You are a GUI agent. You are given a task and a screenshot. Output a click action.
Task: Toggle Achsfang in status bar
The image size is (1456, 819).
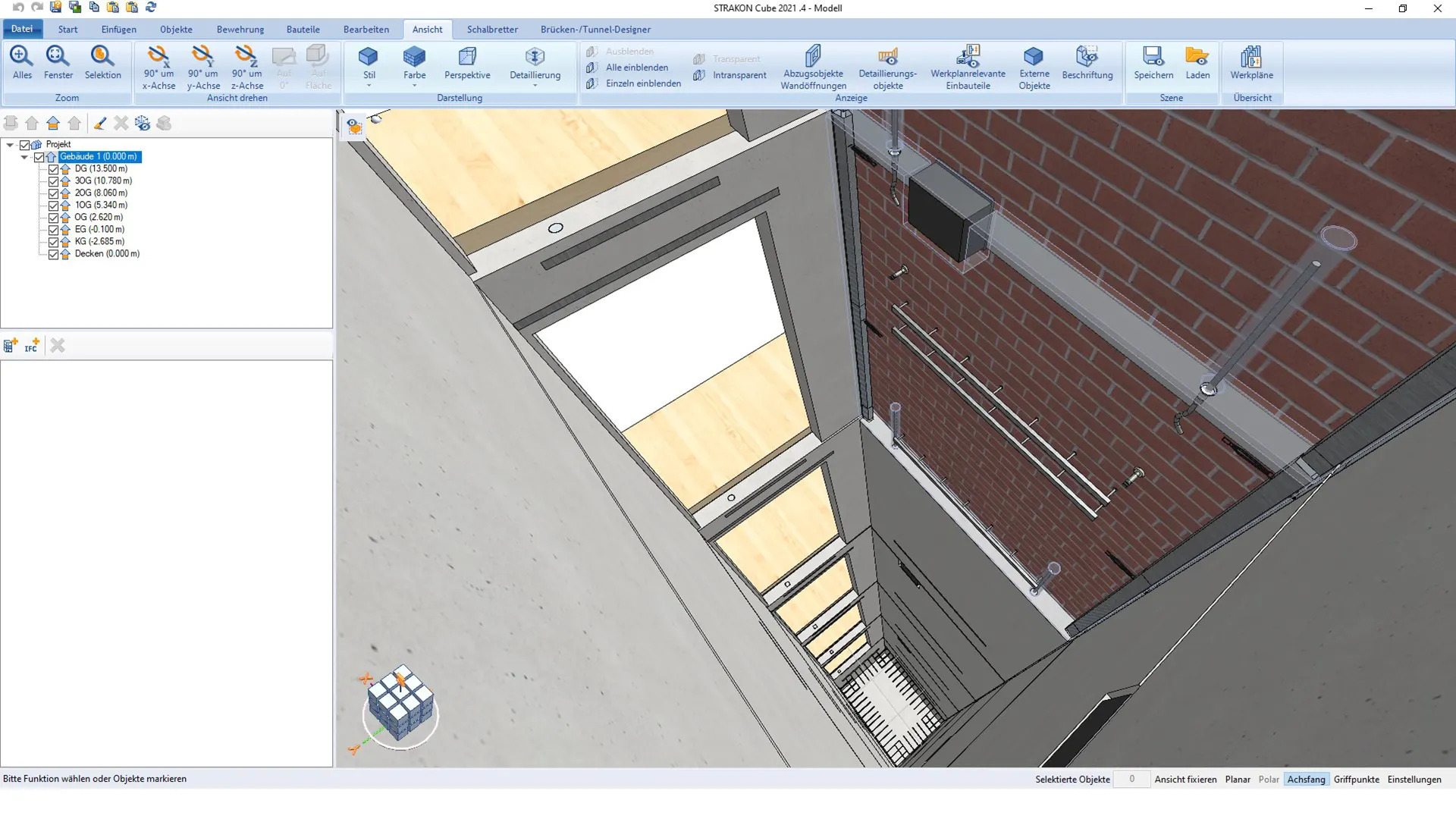click(1306, 779)
